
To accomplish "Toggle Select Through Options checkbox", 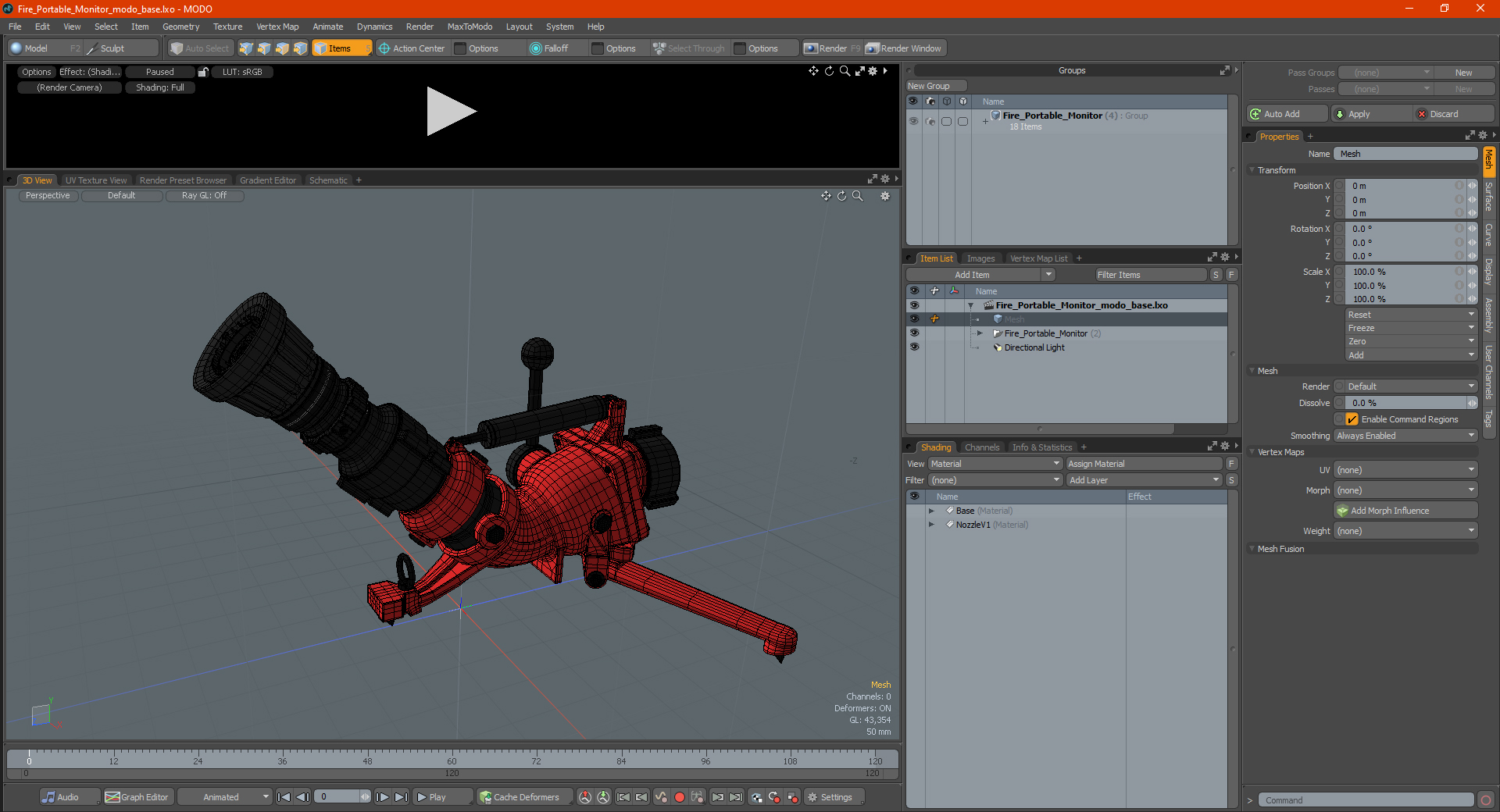I will pyautogui.click(x=740, y=48).
